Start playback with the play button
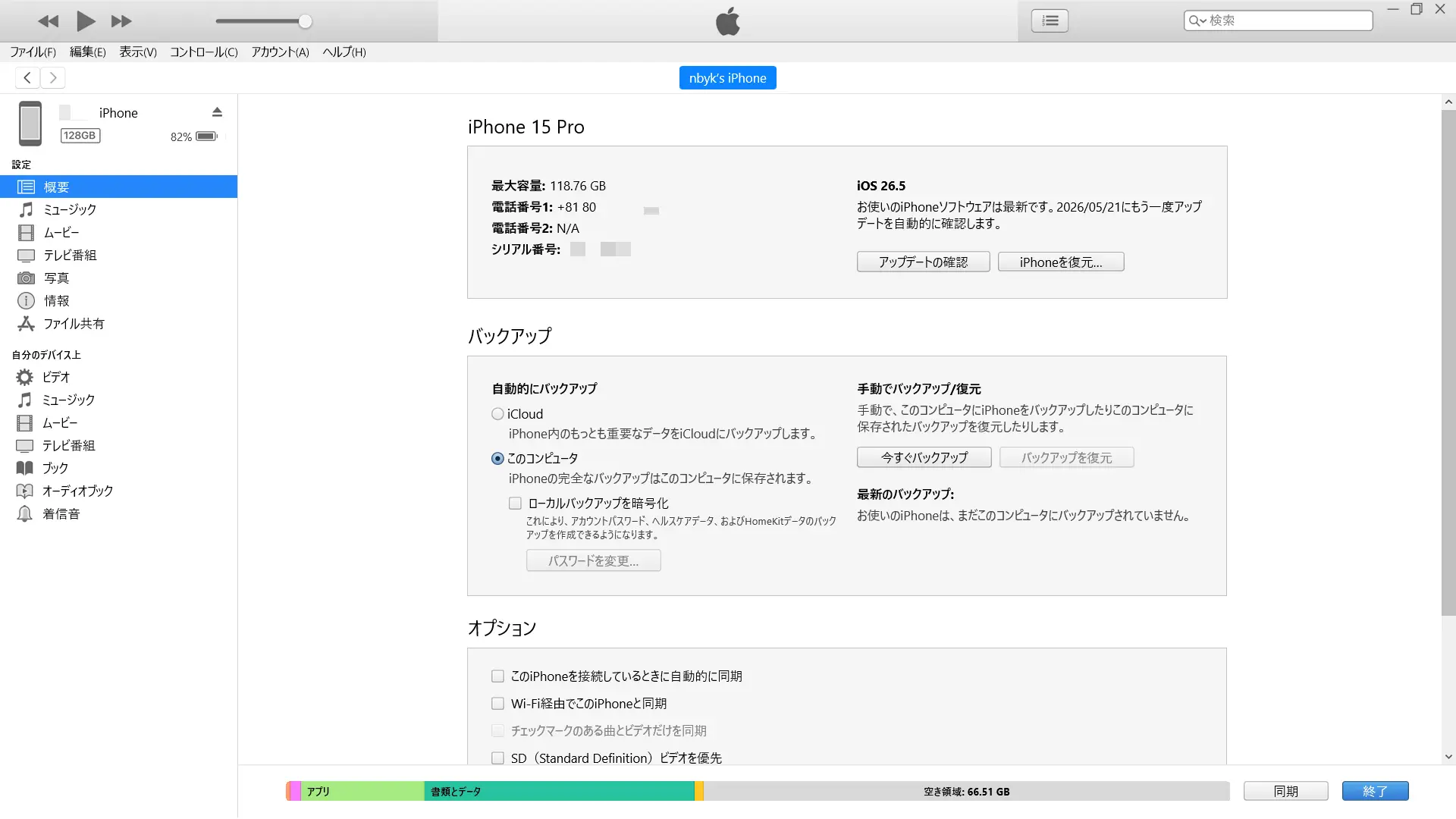The image size is (1456, 819). click(86, 21)
